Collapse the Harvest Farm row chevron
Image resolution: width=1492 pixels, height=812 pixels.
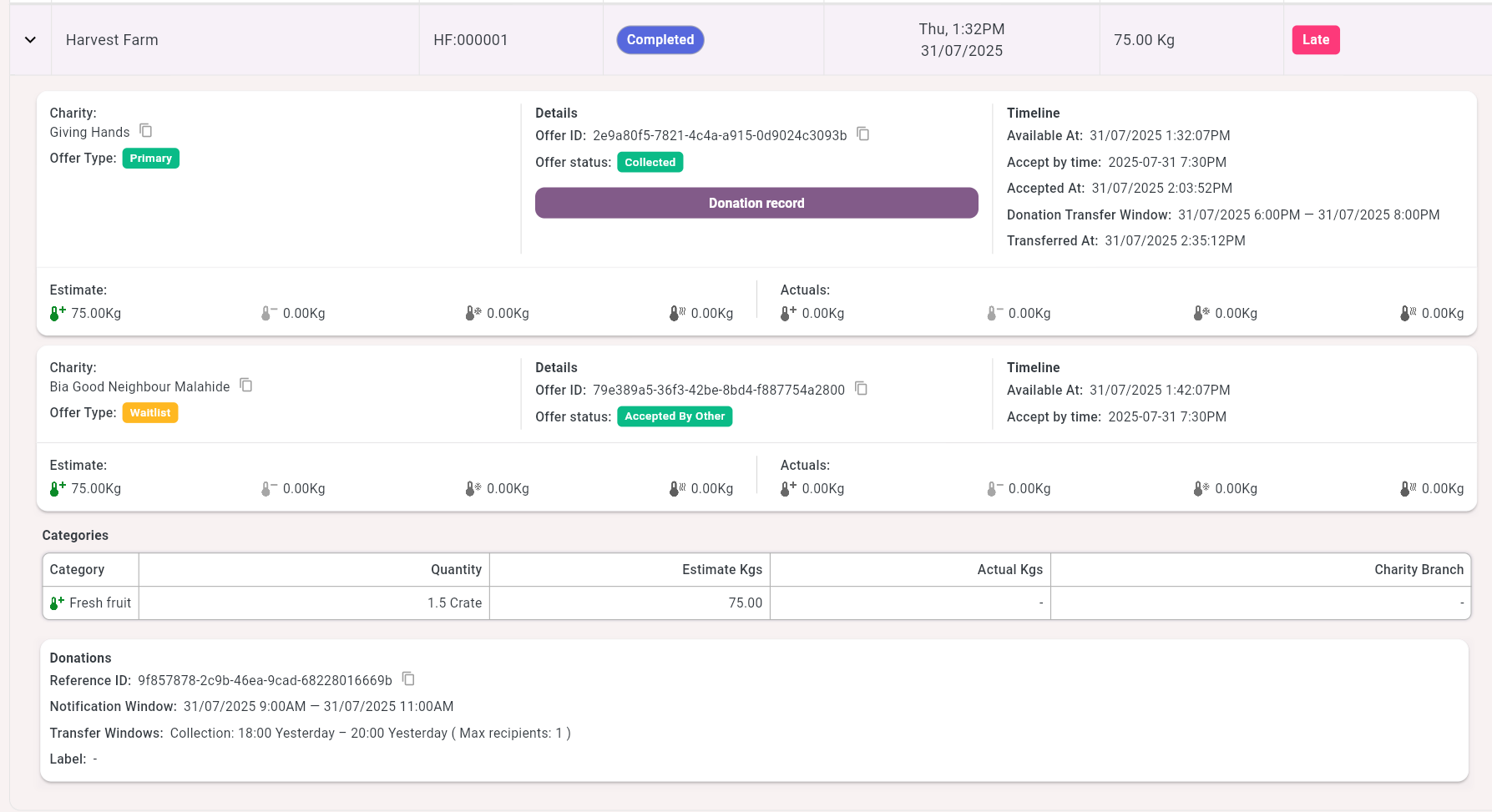click(30, 40)
